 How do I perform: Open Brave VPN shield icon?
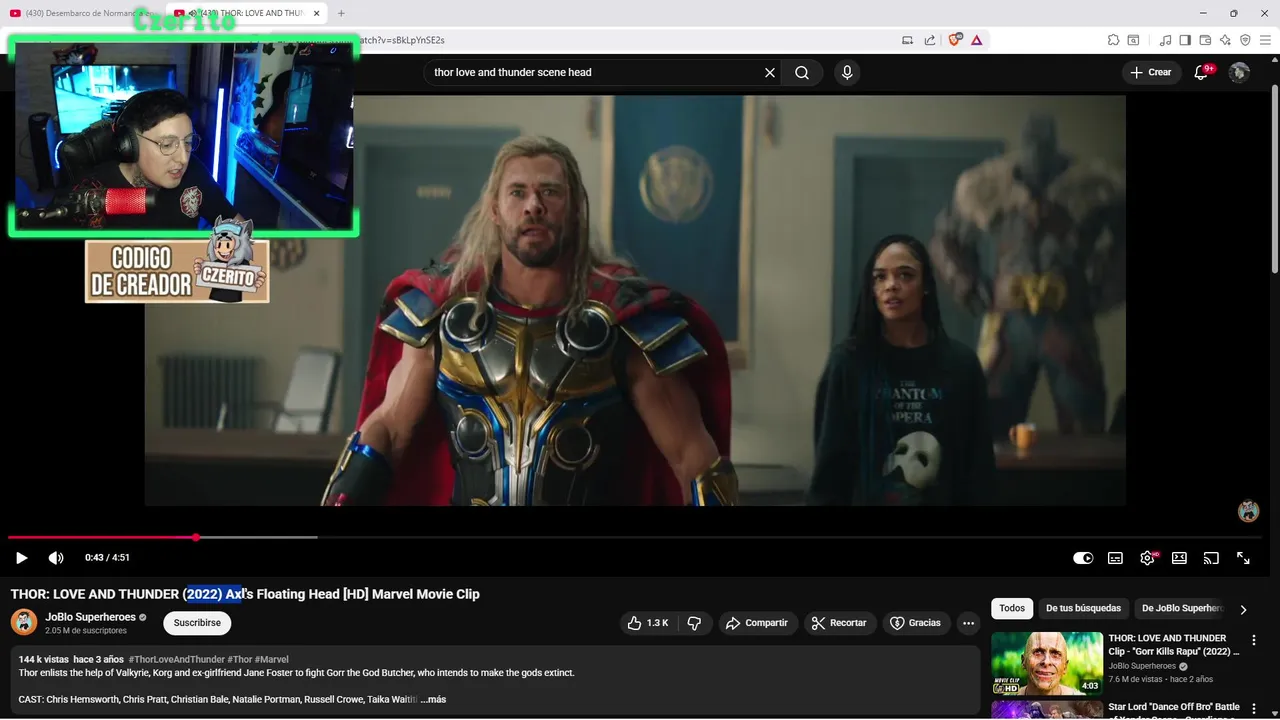tap(1245, 40)
